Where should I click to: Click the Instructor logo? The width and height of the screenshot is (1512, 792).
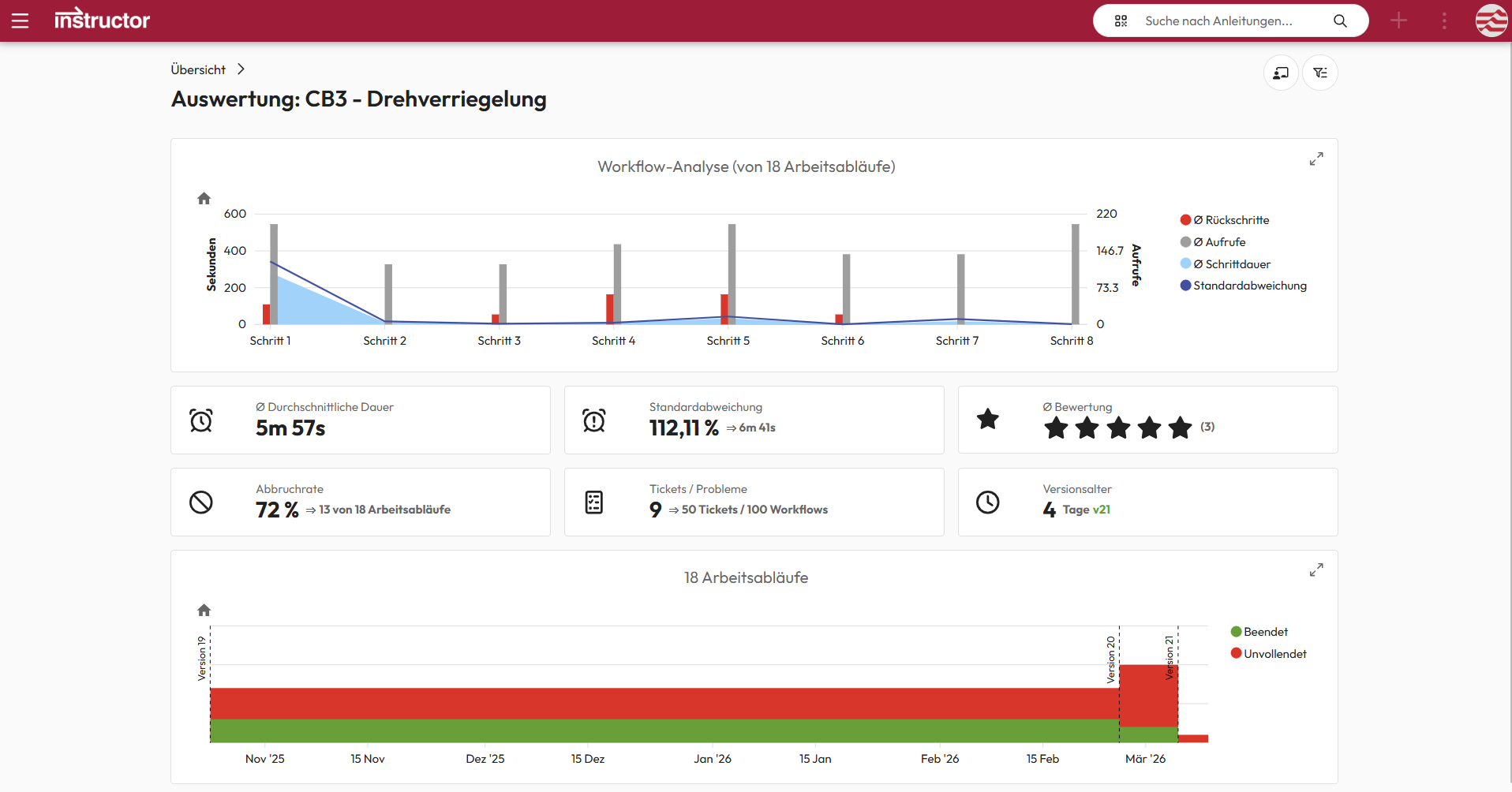pos(102,20)
